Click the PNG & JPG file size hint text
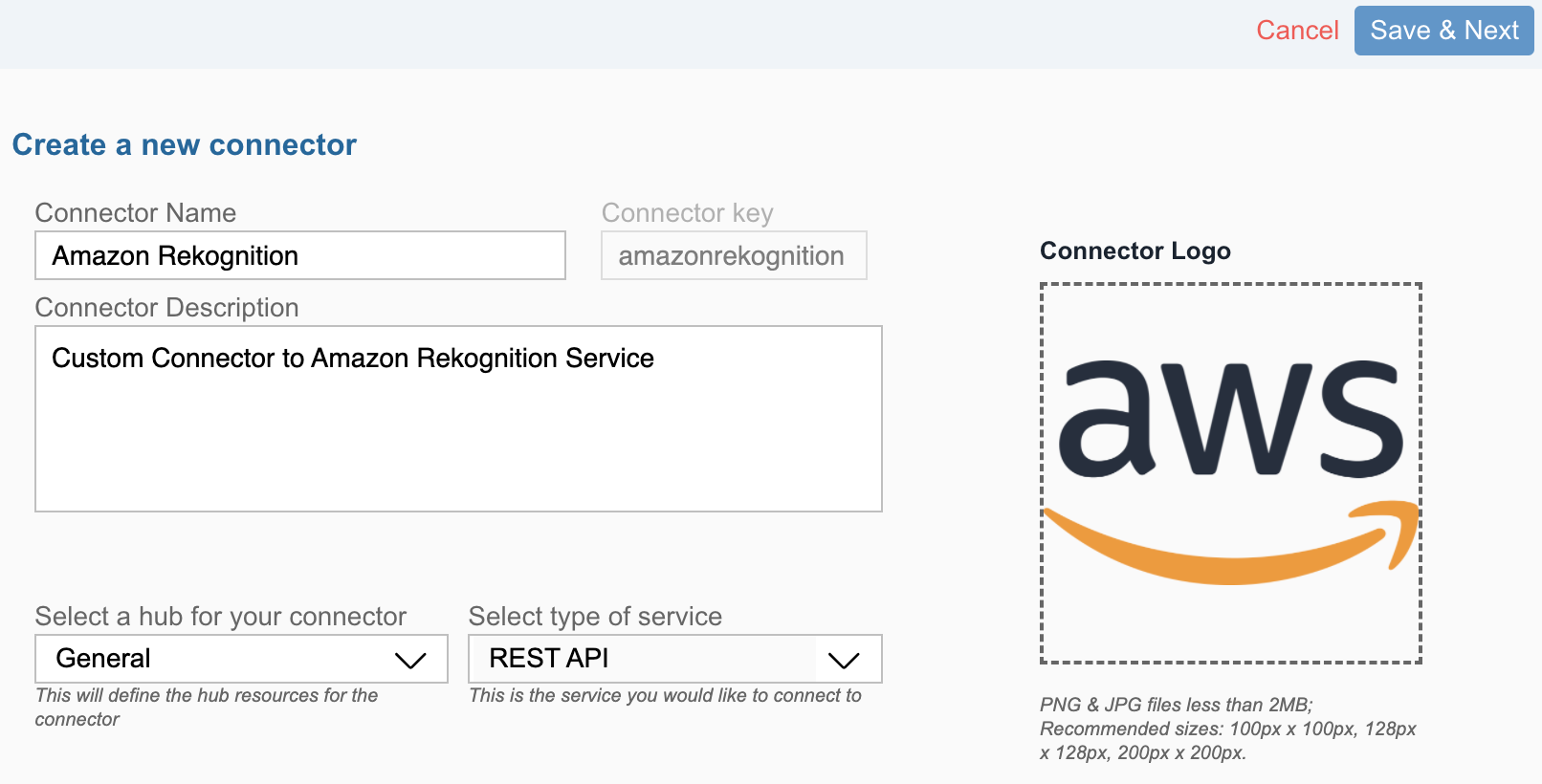Screen dimensions: 1542x784 tap(1228, 729)
